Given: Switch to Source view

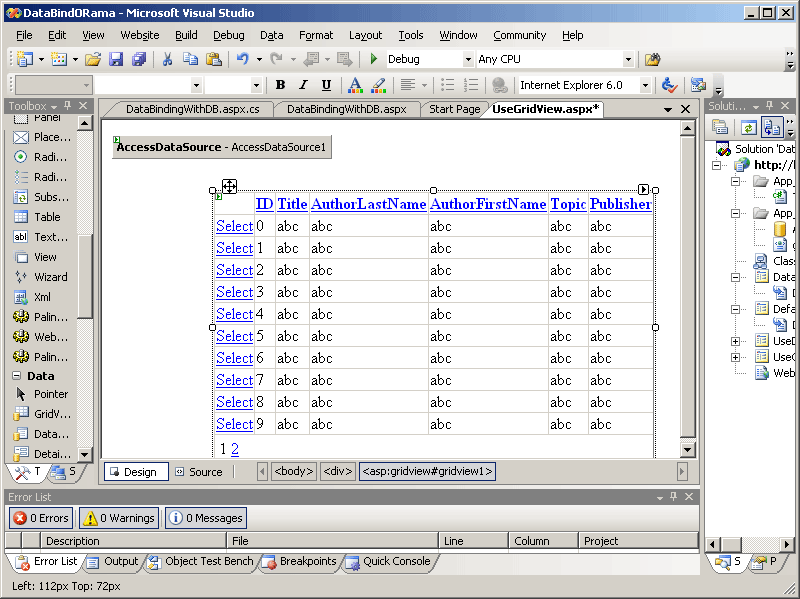Looking at the screenshot, I should point(198,472).
